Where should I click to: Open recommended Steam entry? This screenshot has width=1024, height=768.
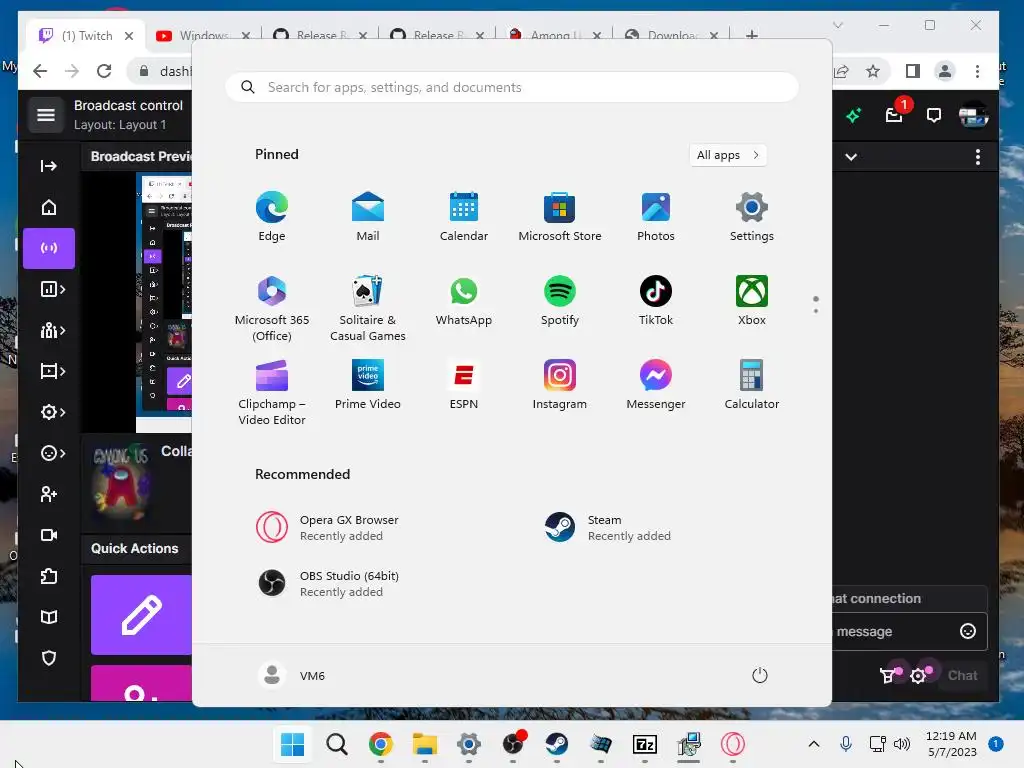(607, 528)
